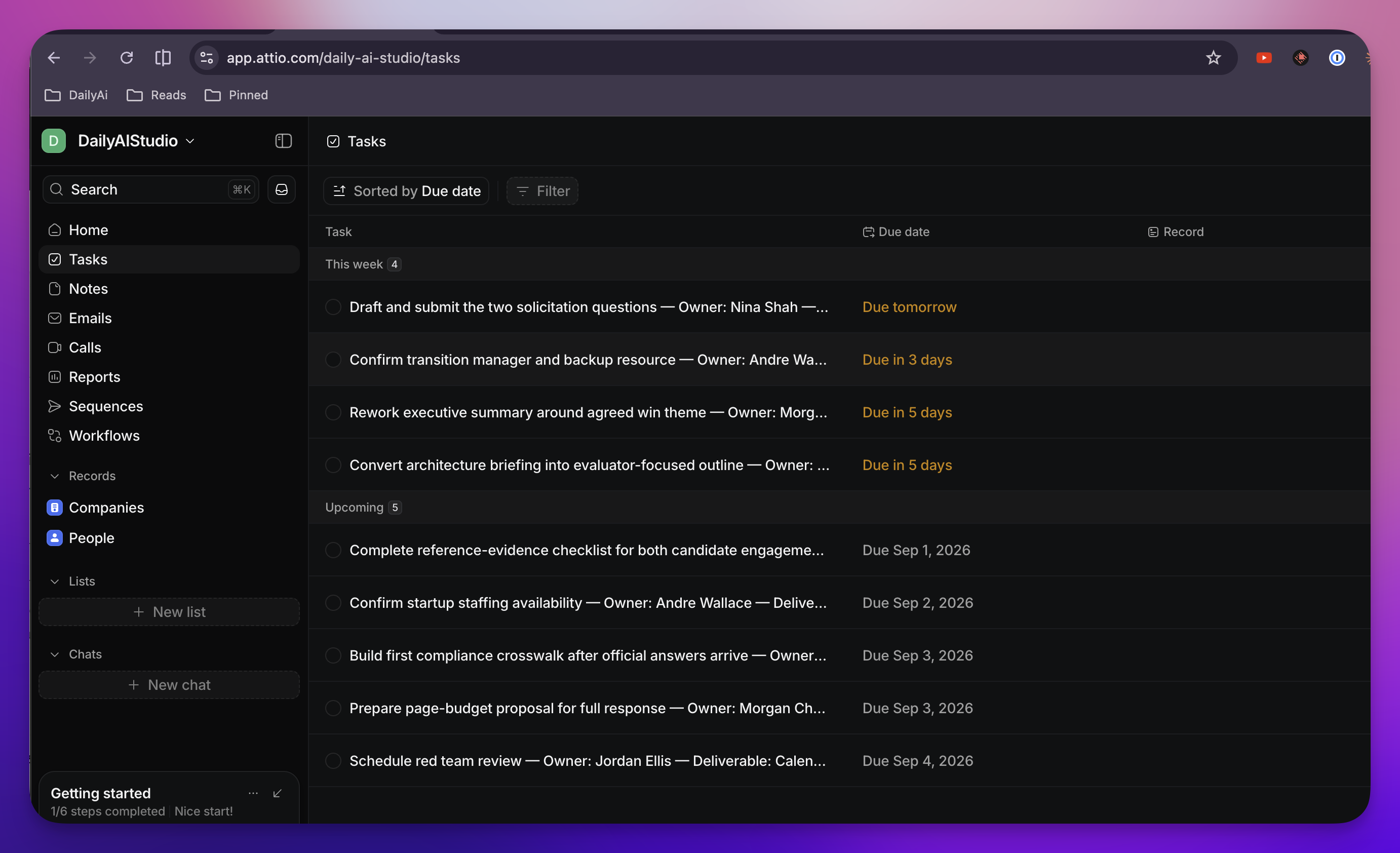Create a New list
The width and height of the screenshot is (1400, 853).
[169, 612]
